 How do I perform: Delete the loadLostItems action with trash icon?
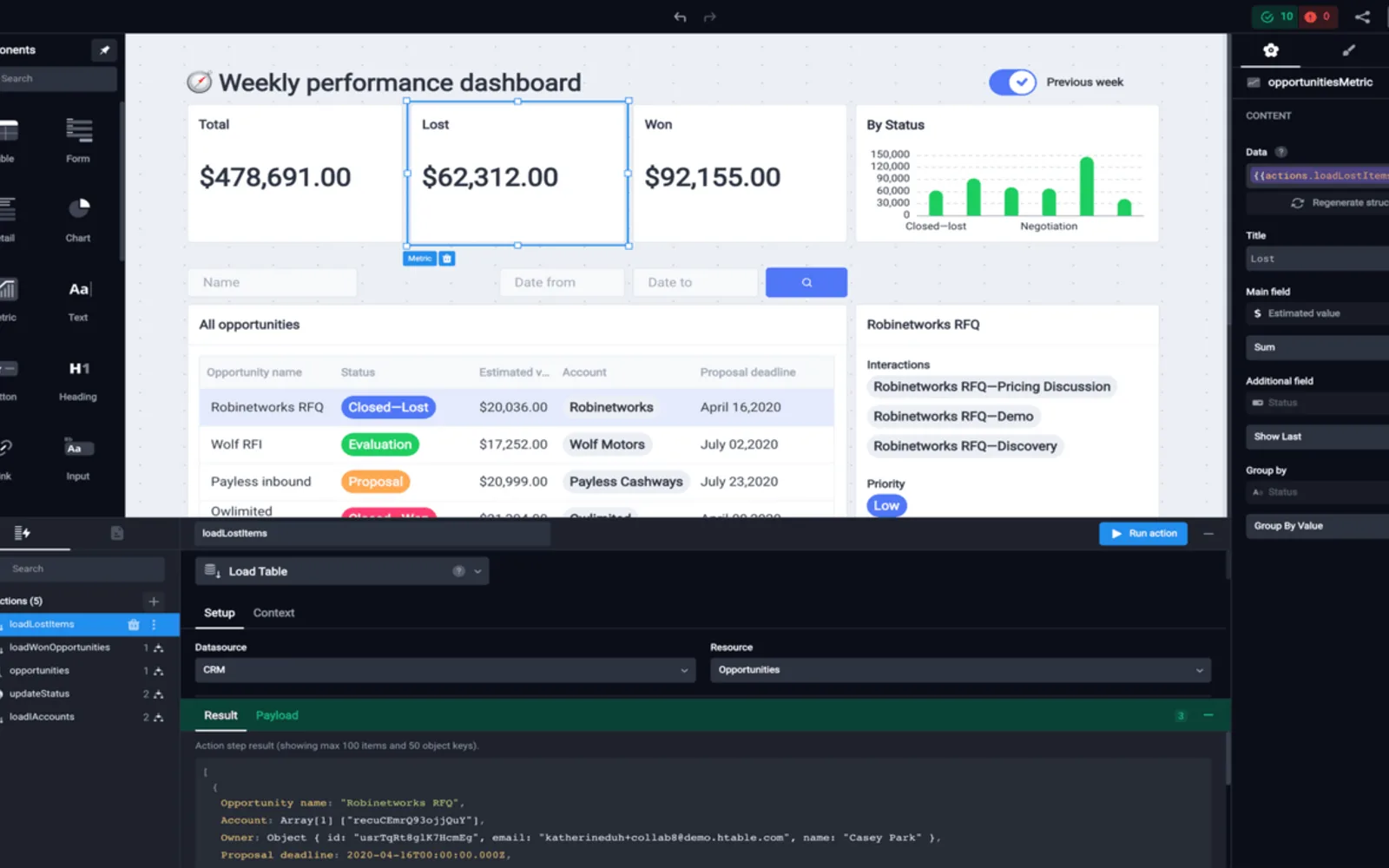133,624
